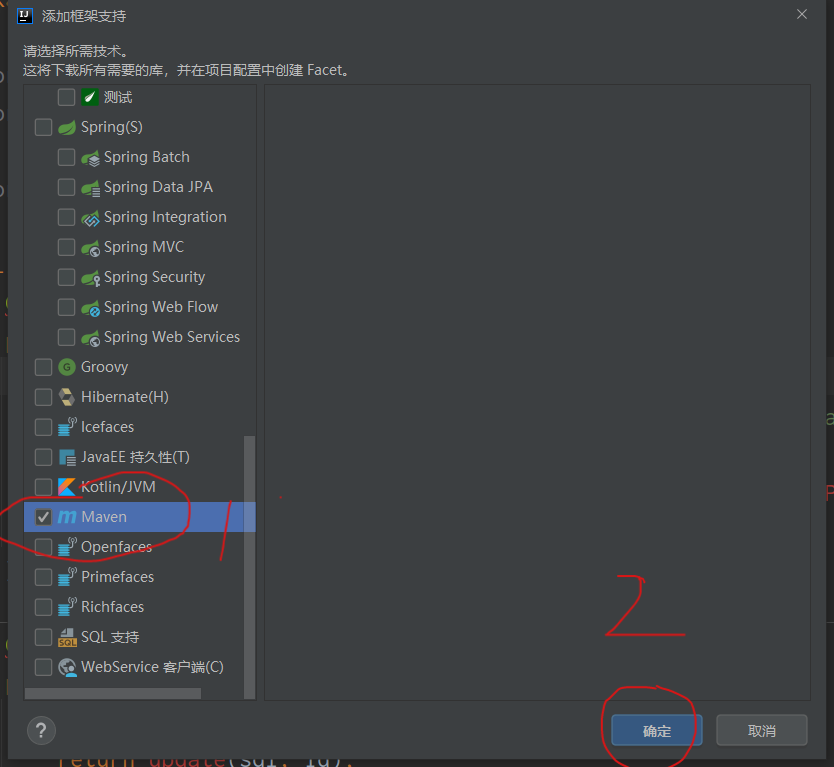
Task: Click the Maven 'm' icon
Action: coord(67,516)
